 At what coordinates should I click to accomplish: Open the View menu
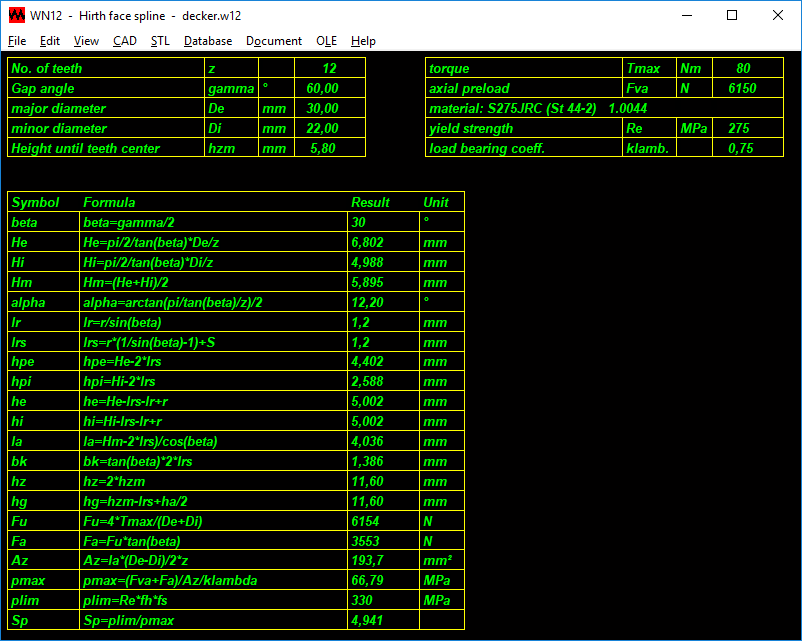point(86,41)
